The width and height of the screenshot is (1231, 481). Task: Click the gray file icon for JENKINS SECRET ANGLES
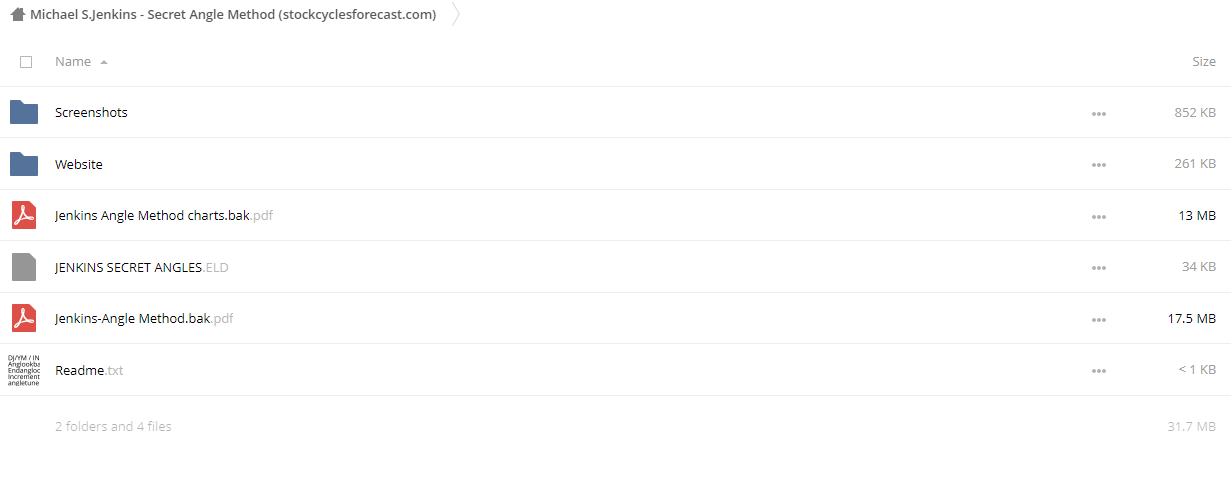coord(24,267)
